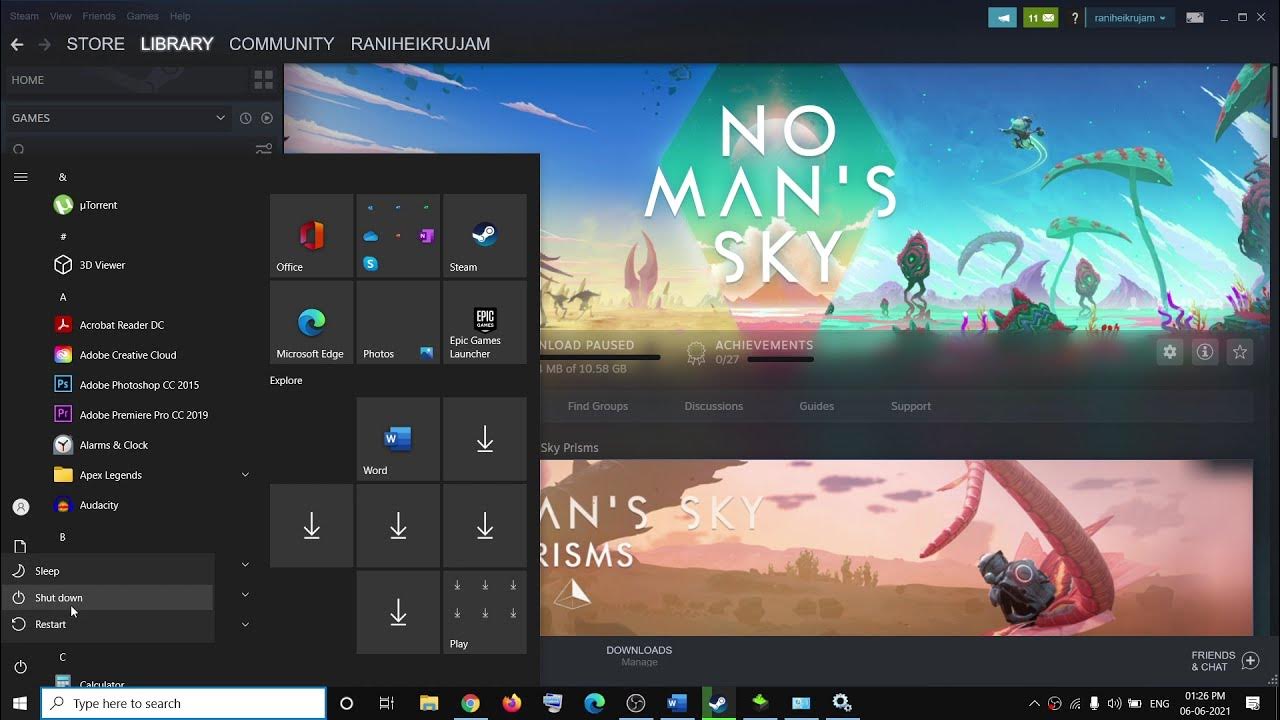Open the Play folder tile
Viewport: 1280px width, 720px height.
click(x=485, y=612)
